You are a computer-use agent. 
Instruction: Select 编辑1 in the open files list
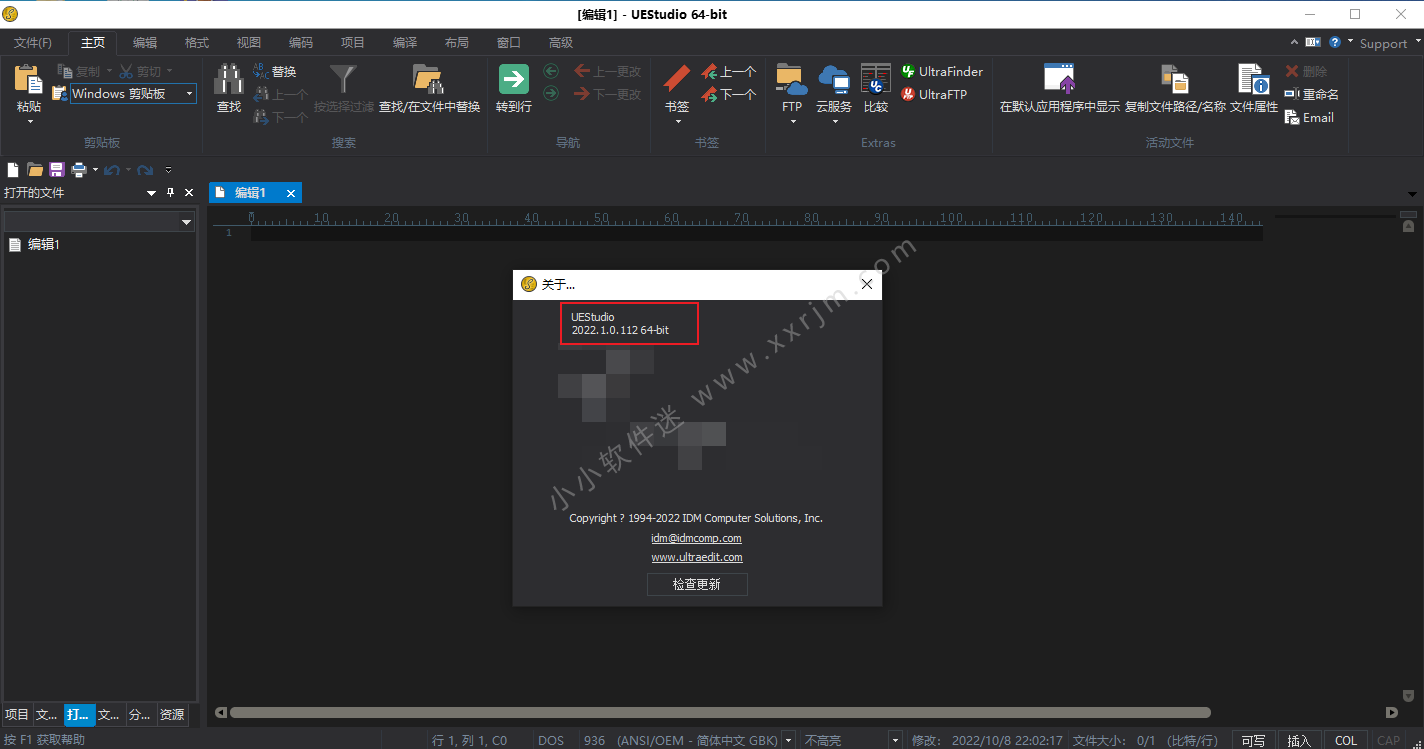[x=44, y=244]
